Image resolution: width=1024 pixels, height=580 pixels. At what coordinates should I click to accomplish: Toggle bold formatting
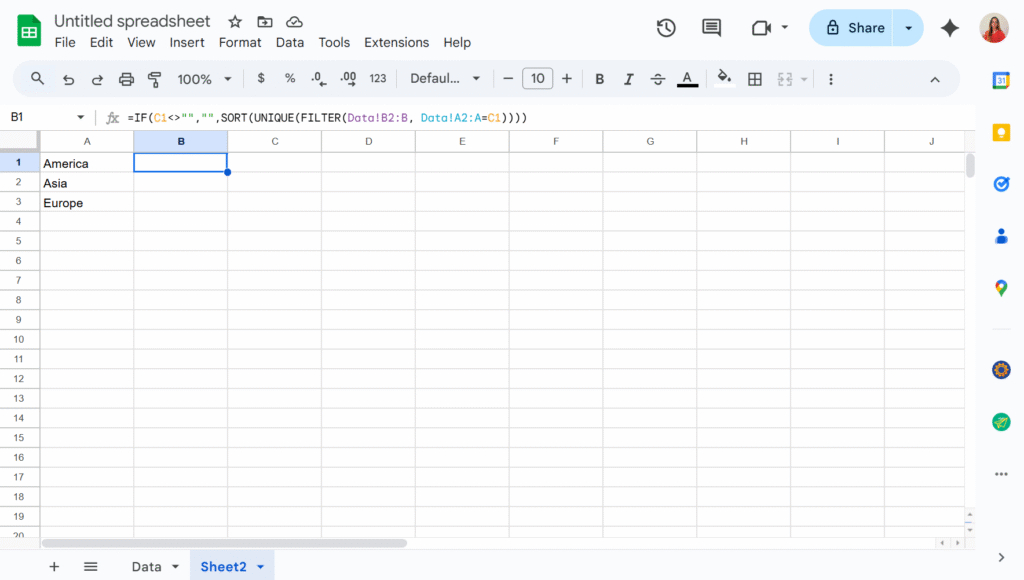click(x=600, y=79)
